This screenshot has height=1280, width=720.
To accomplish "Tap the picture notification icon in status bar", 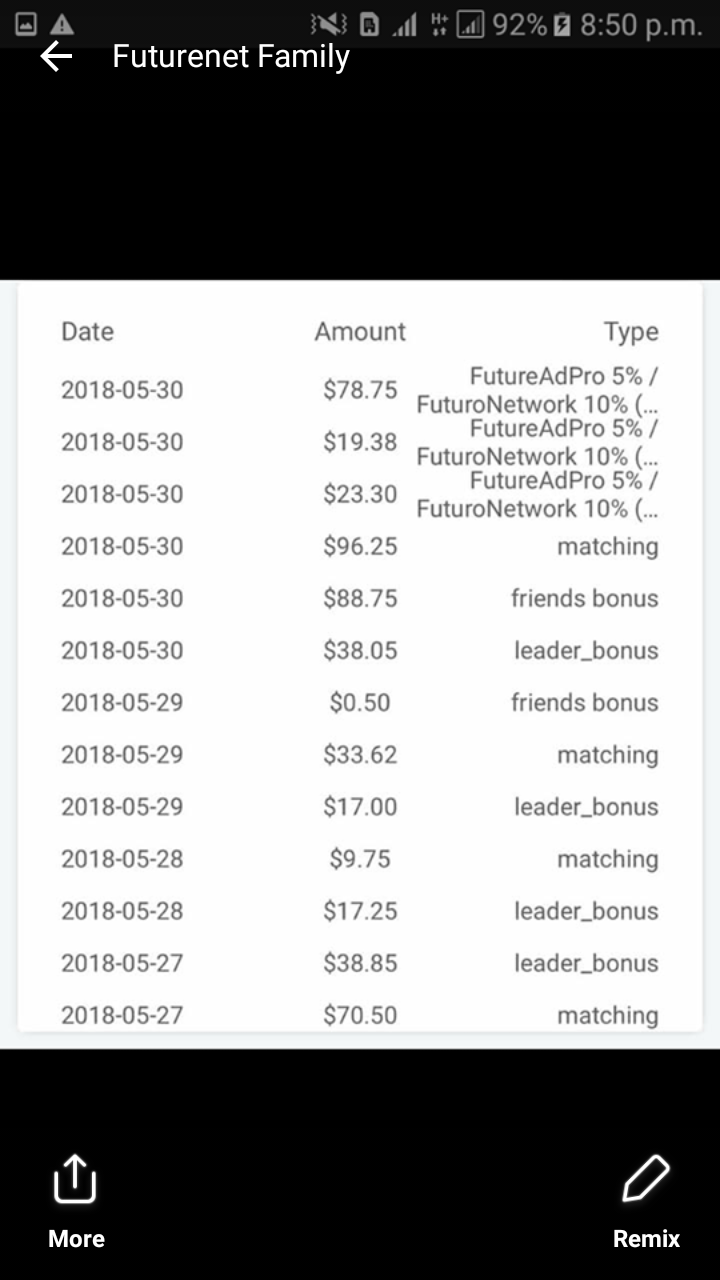I will [x=27, y=24].
